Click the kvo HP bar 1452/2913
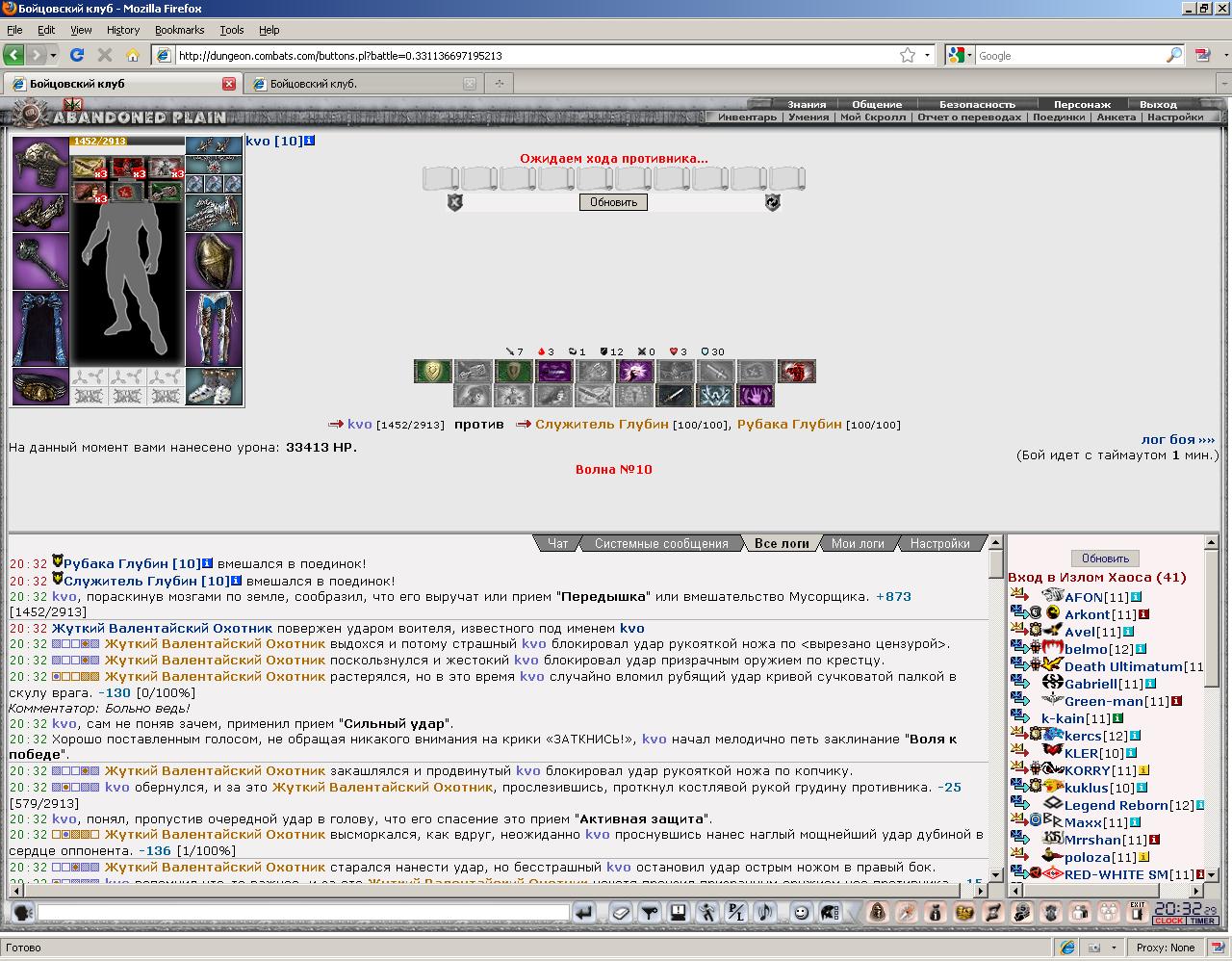Screen dimensions: 1232x961 [x=126, y=141]
